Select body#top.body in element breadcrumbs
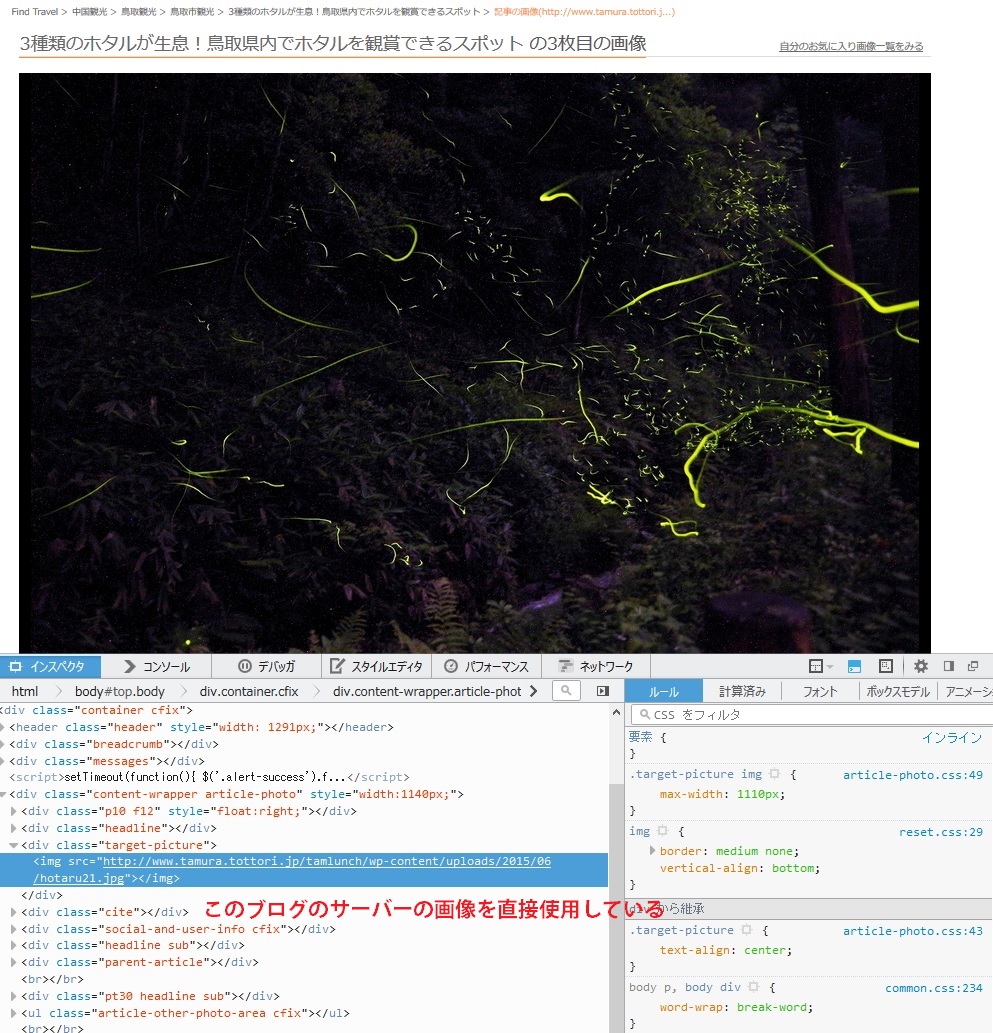 [120, 691]
